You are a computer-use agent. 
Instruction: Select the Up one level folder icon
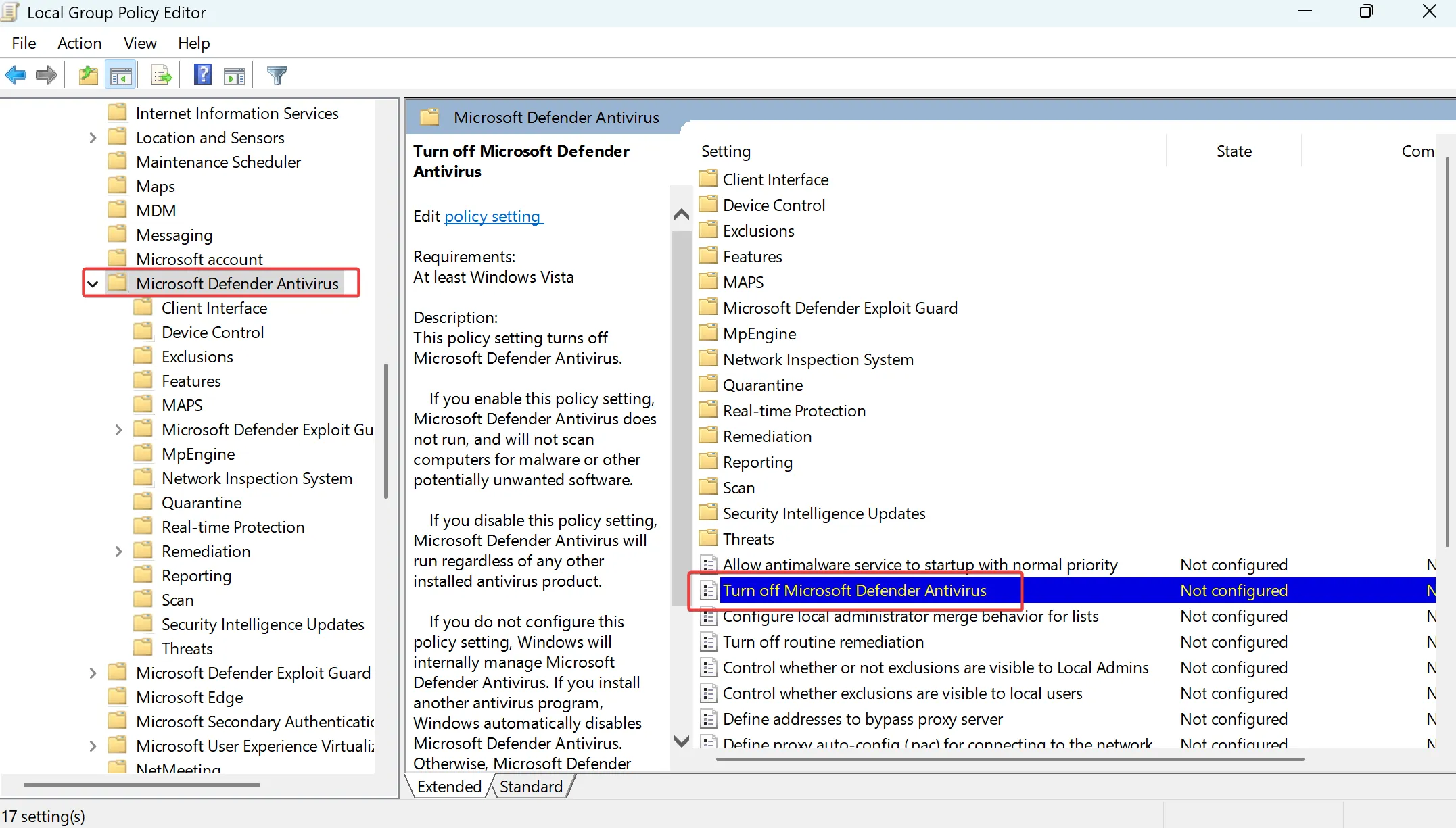[87, 74]
